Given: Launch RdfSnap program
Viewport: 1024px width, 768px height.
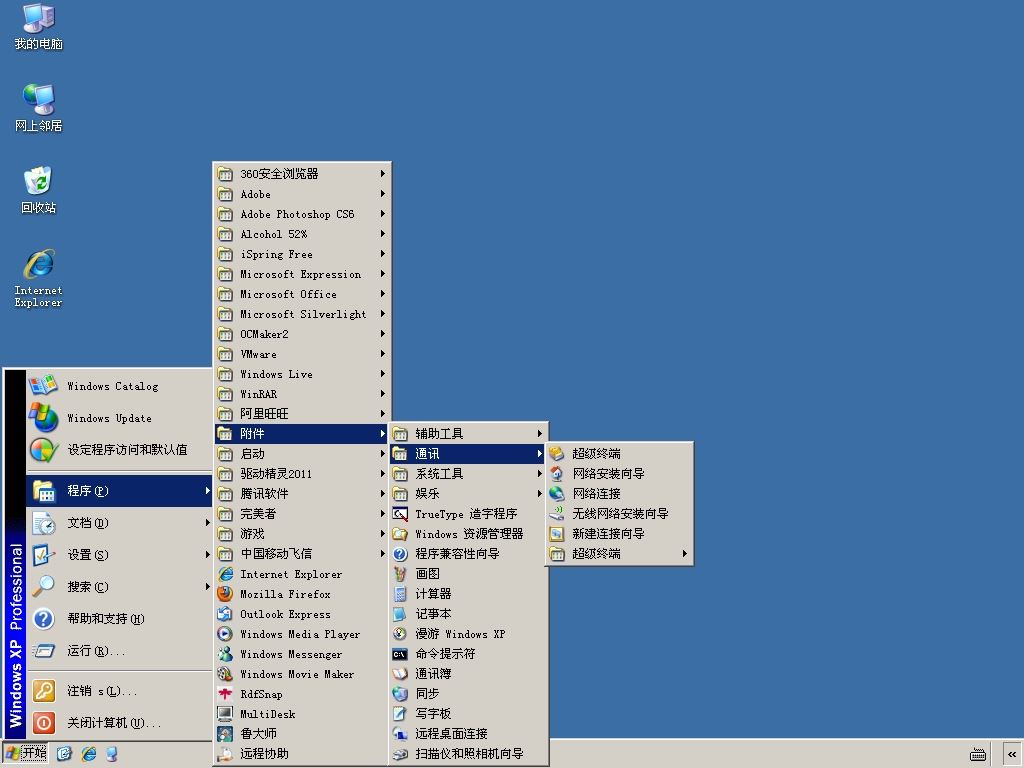Looking at the screenshot, I should pos(302,694).
